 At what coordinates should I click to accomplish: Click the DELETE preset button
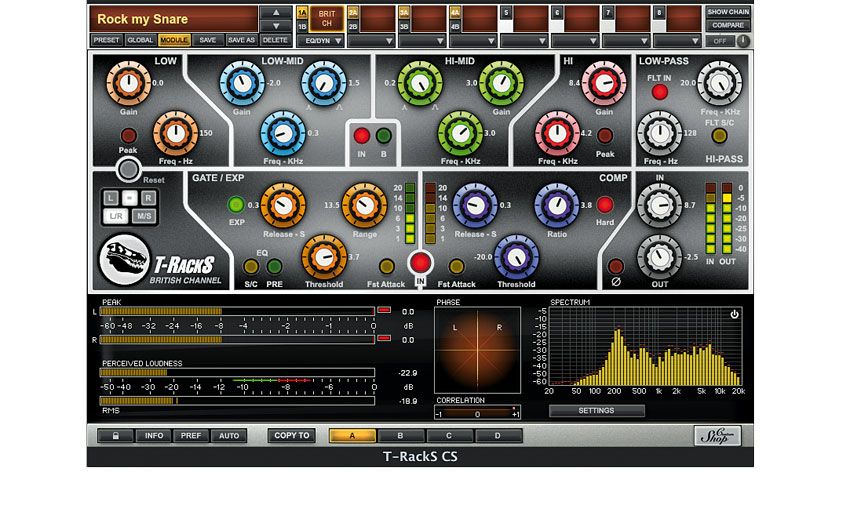click(275, 40)
